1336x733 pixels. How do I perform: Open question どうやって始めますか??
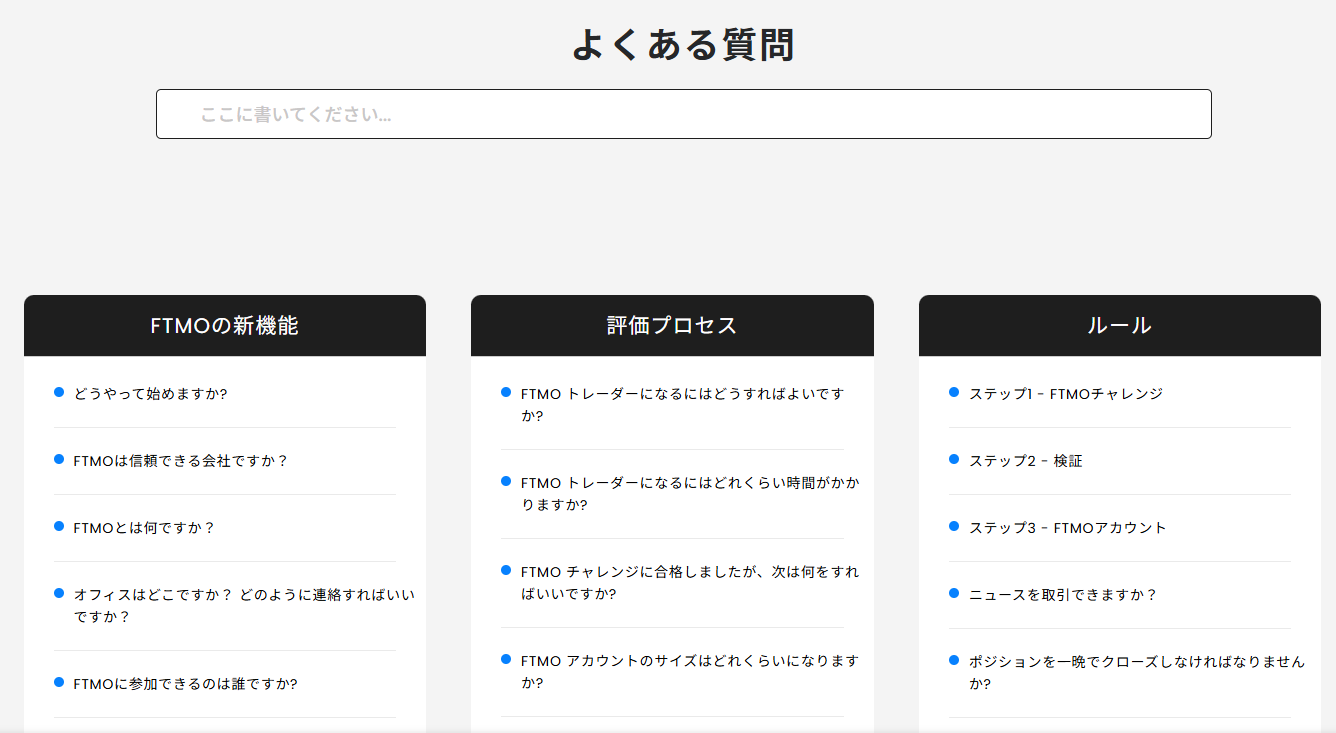tap(150, 394)
